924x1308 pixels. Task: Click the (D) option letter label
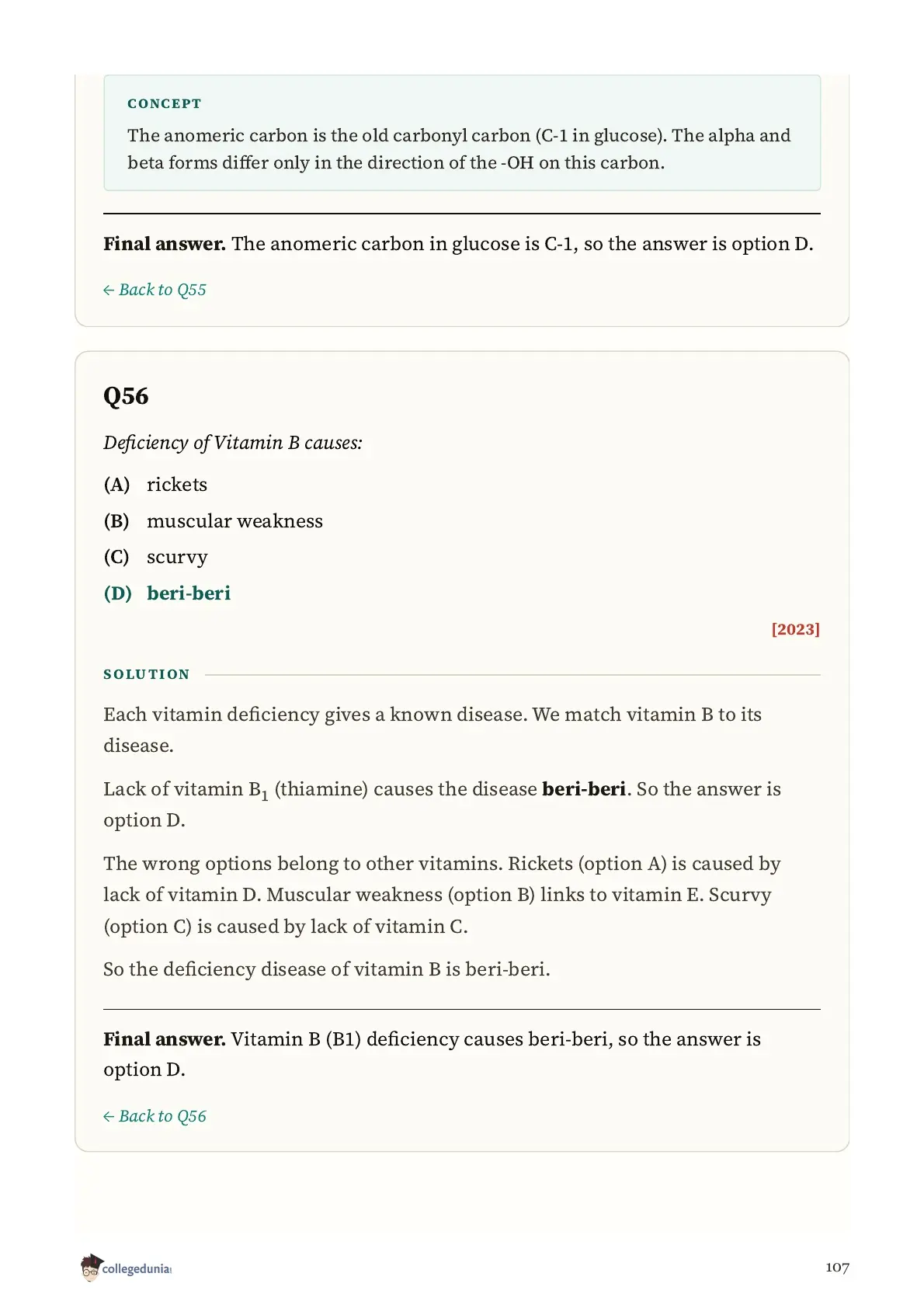[x=118, y=593]
